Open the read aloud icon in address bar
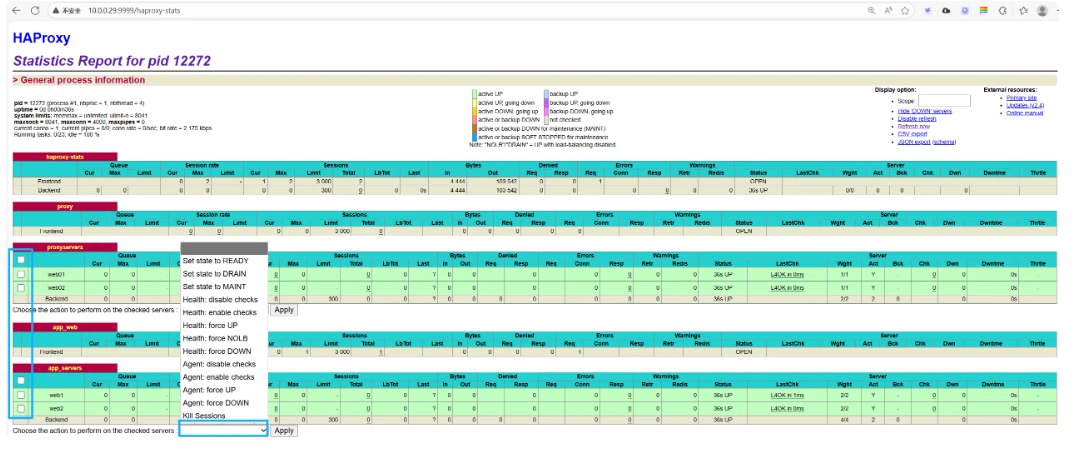 click(889, 10)
